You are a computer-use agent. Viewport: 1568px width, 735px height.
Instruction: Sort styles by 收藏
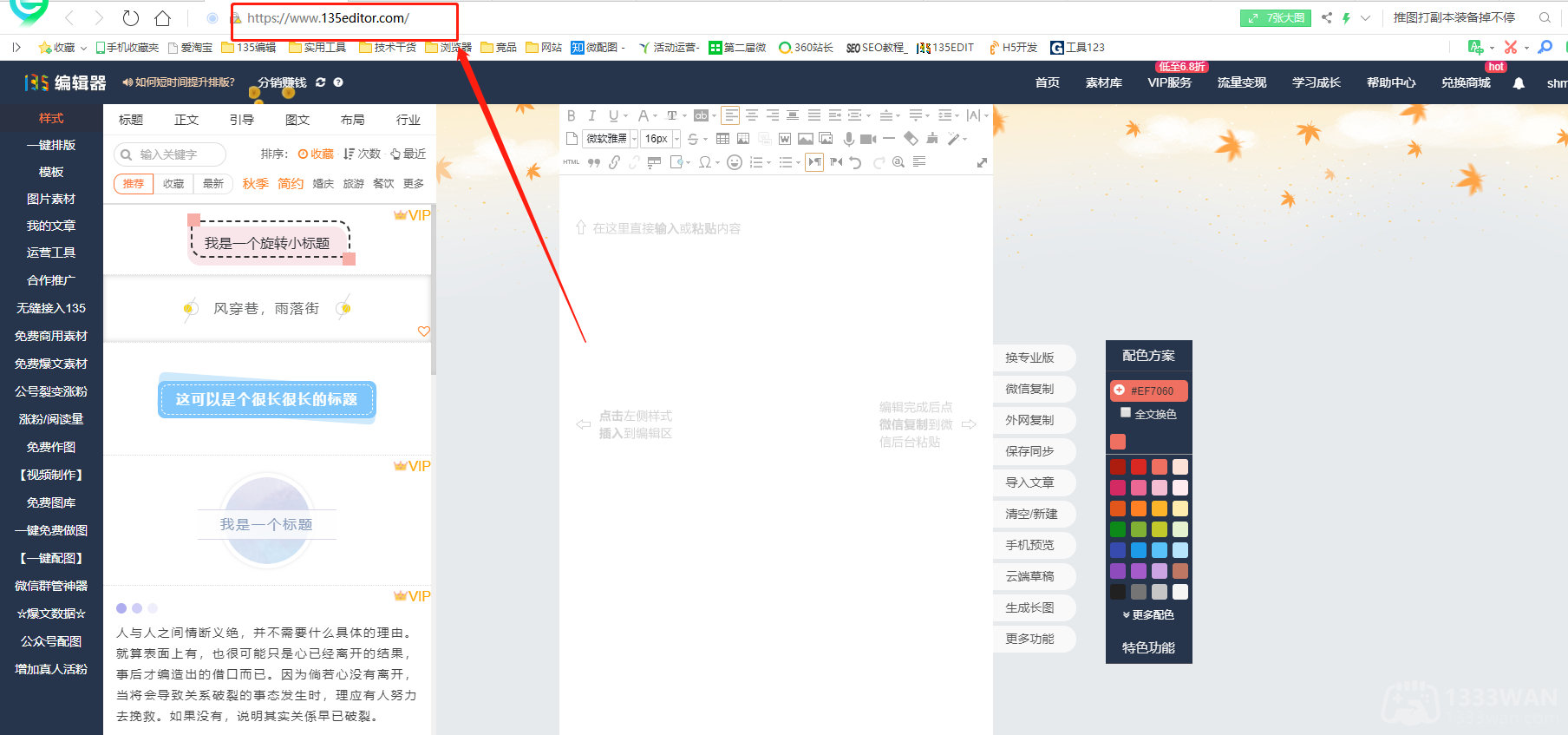tap(316, 154)
